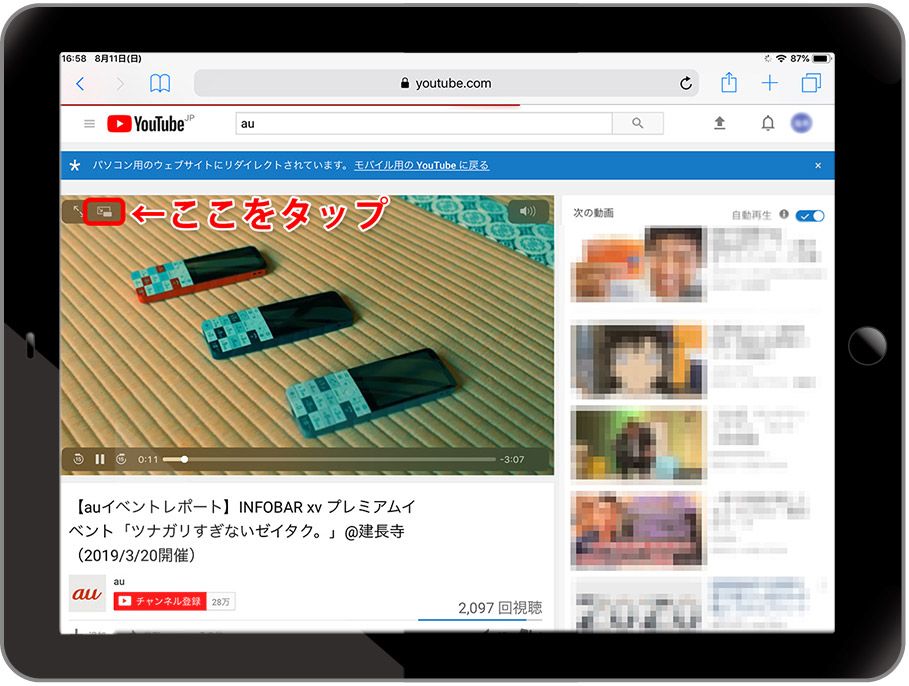Open the au channel name link
The width and height of the screenshot is (909, 686).
[x=119, y=582]
